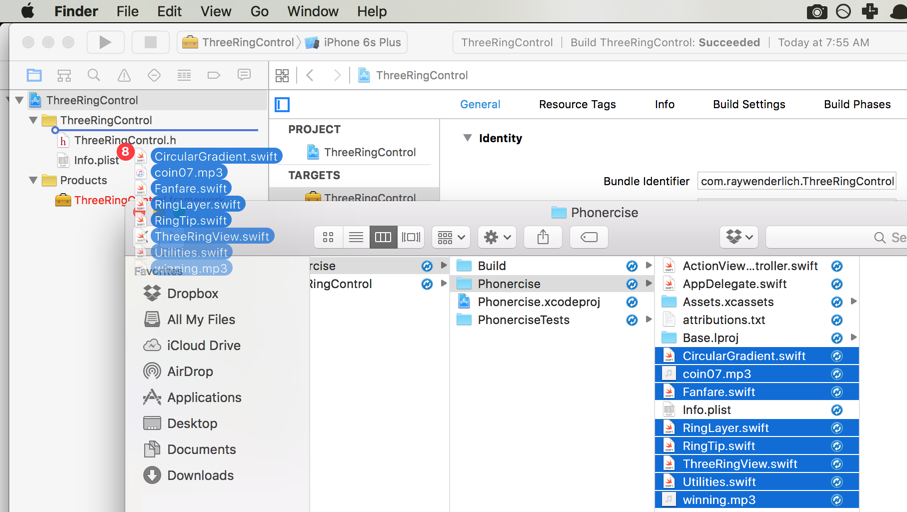Open the Report navigator
The image size is (907, 512).
point(244,75)
